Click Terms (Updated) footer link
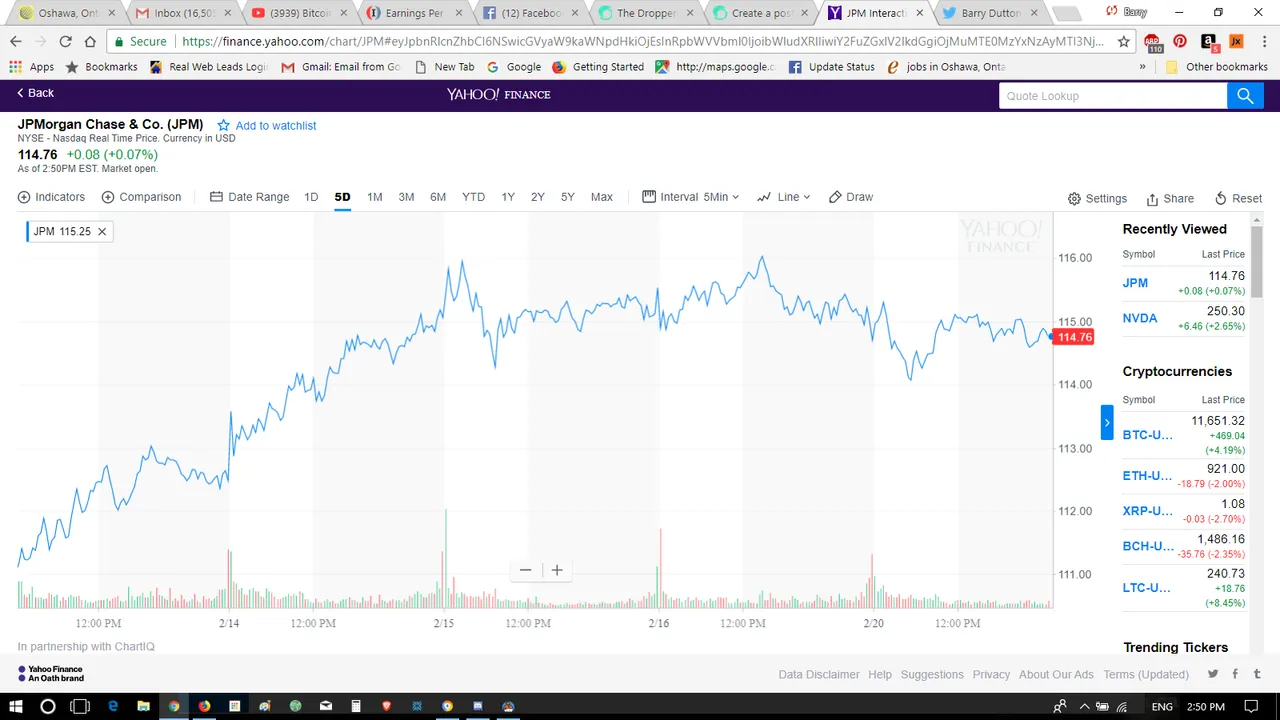Image resolution: width=1280 pixels, height=720 pixels. (1146, 674)
